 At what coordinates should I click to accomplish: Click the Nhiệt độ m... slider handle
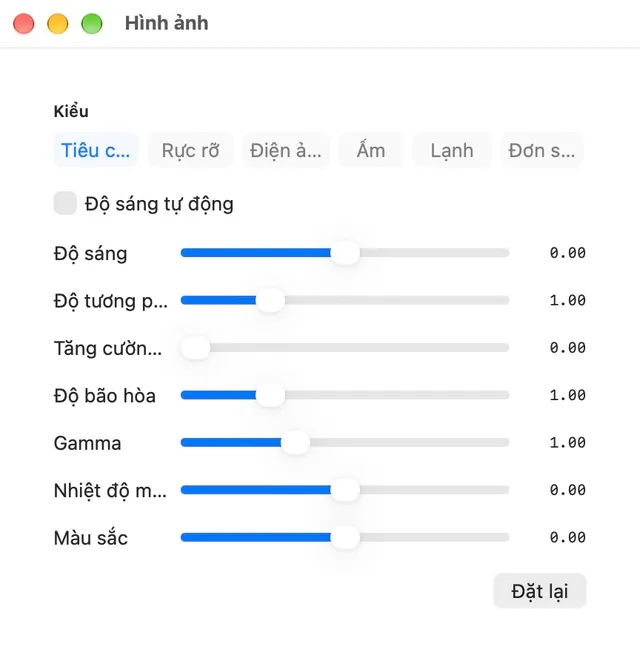click(345, 490)
